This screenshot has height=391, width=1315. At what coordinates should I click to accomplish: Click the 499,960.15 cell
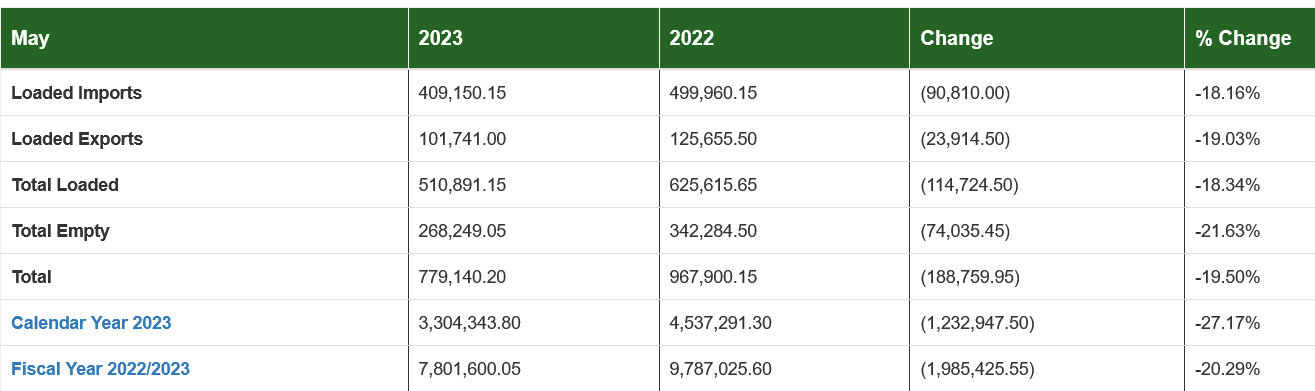point(784,93)
